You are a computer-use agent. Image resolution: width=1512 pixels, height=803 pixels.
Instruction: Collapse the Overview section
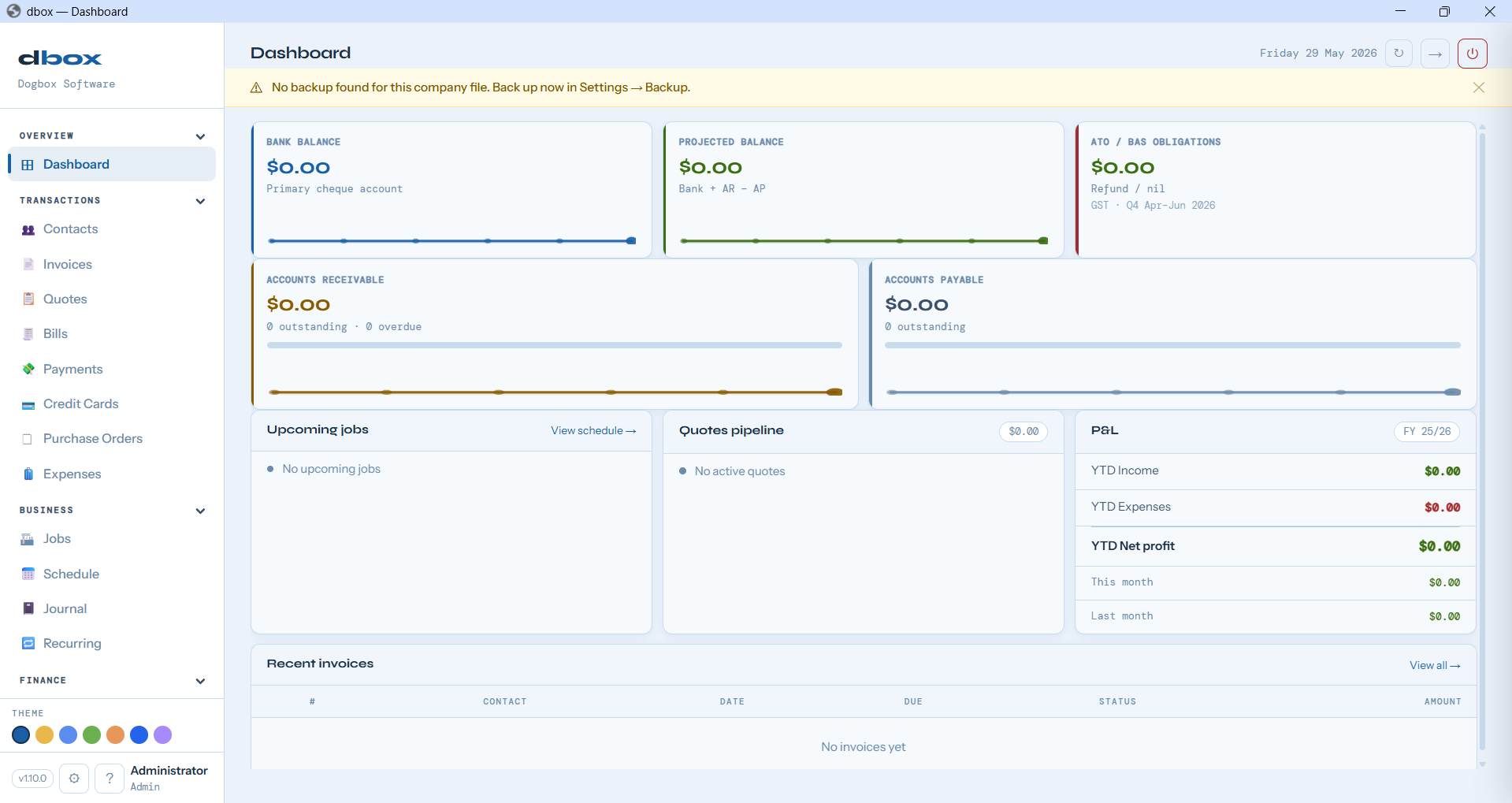pos(200,136)
